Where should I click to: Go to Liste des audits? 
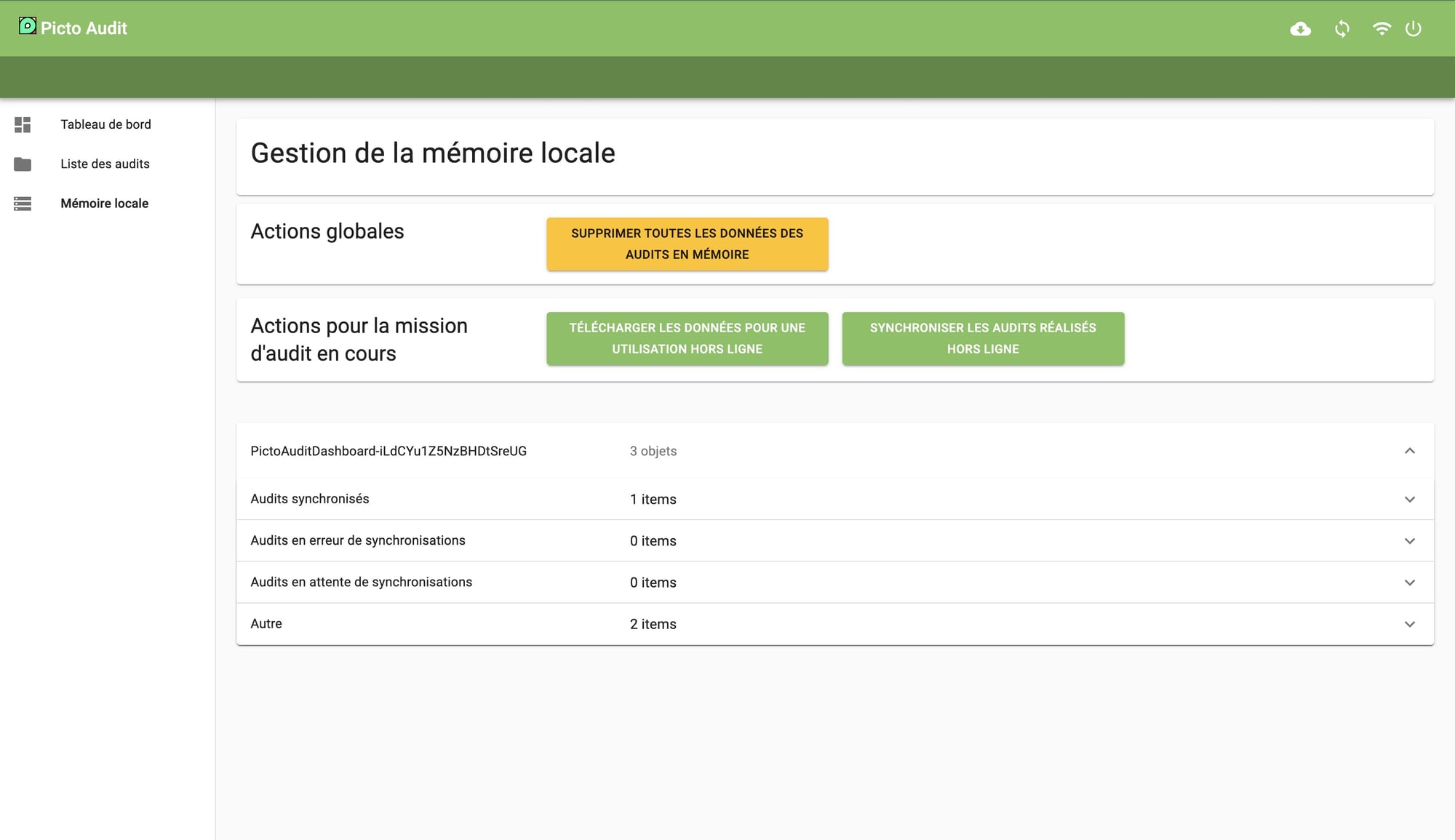105,164
